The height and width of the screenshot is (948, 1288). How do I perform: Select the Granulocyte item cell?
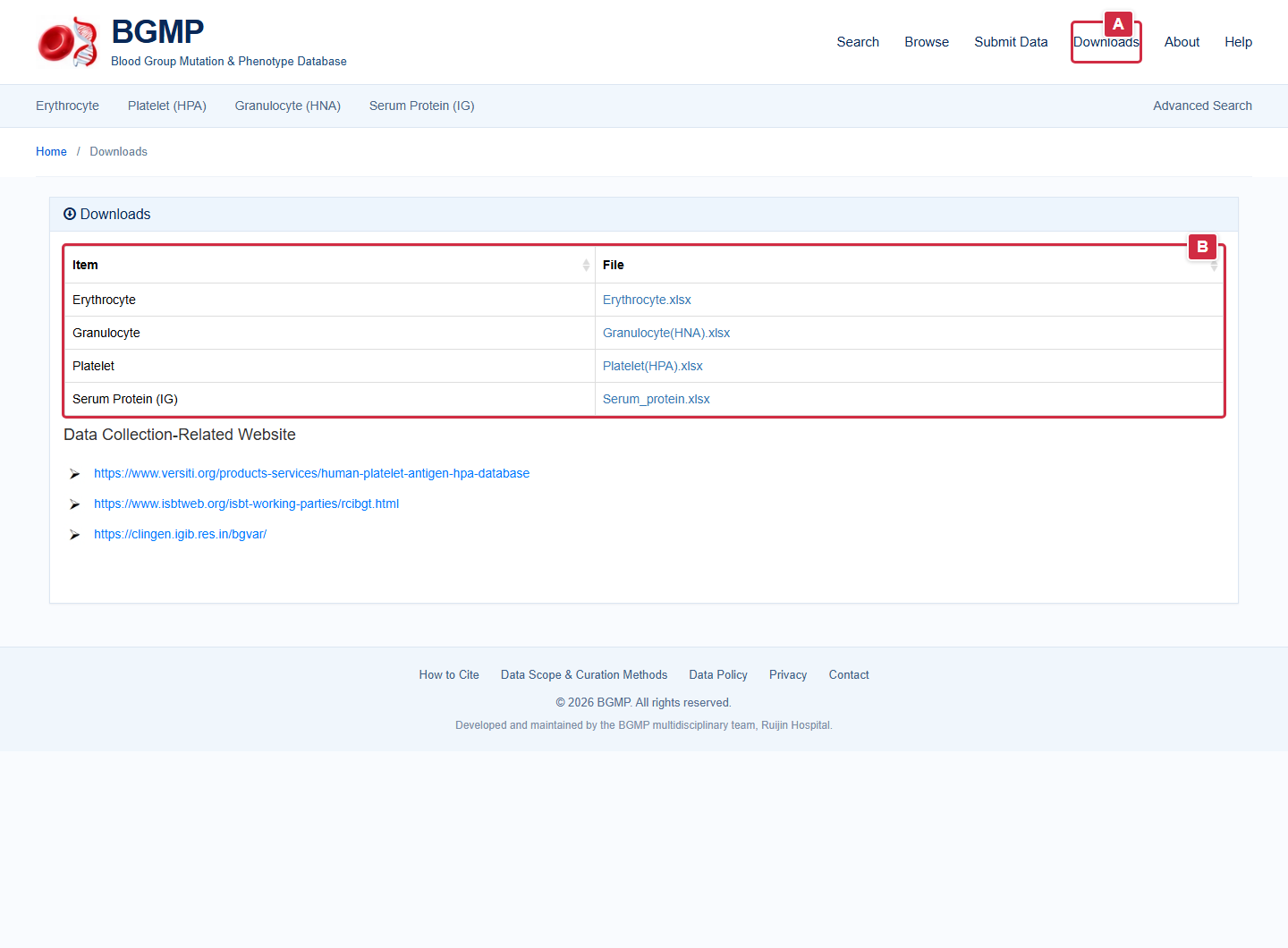(329, 333)
